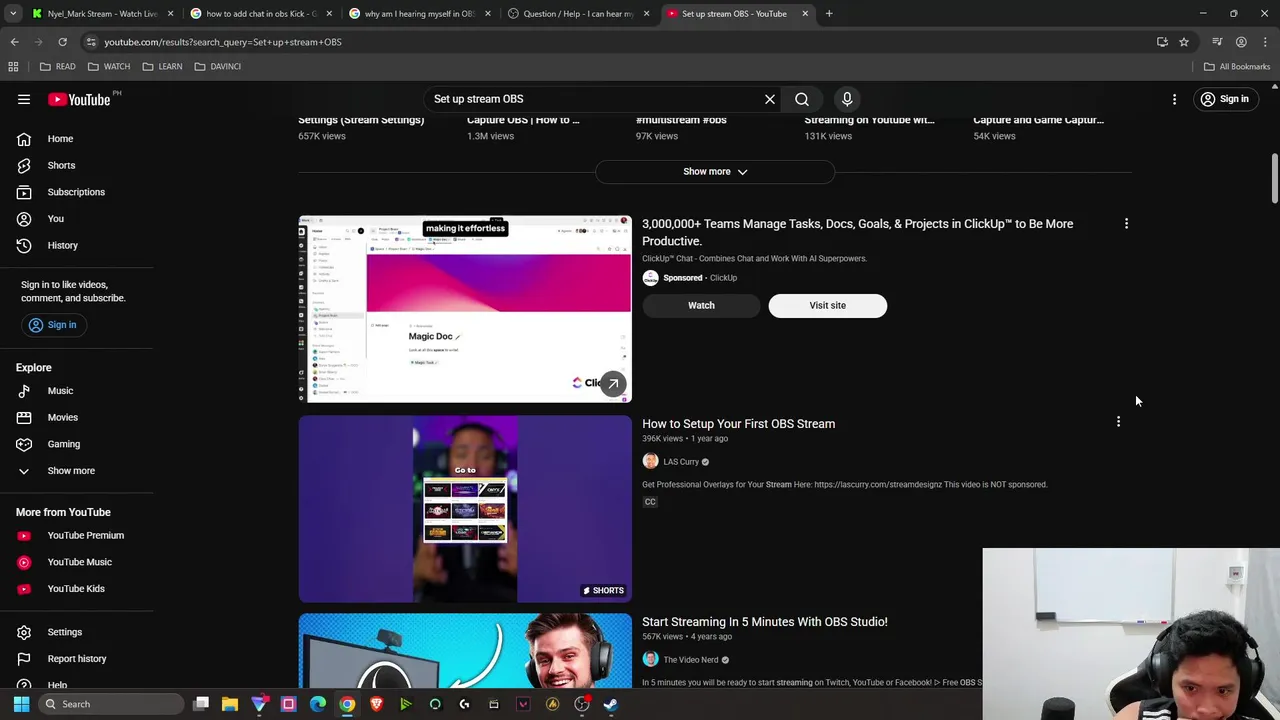This screenshot has height=720, width=1280.
Task: Sign in via the sidebar button
Action: (52, 325)
